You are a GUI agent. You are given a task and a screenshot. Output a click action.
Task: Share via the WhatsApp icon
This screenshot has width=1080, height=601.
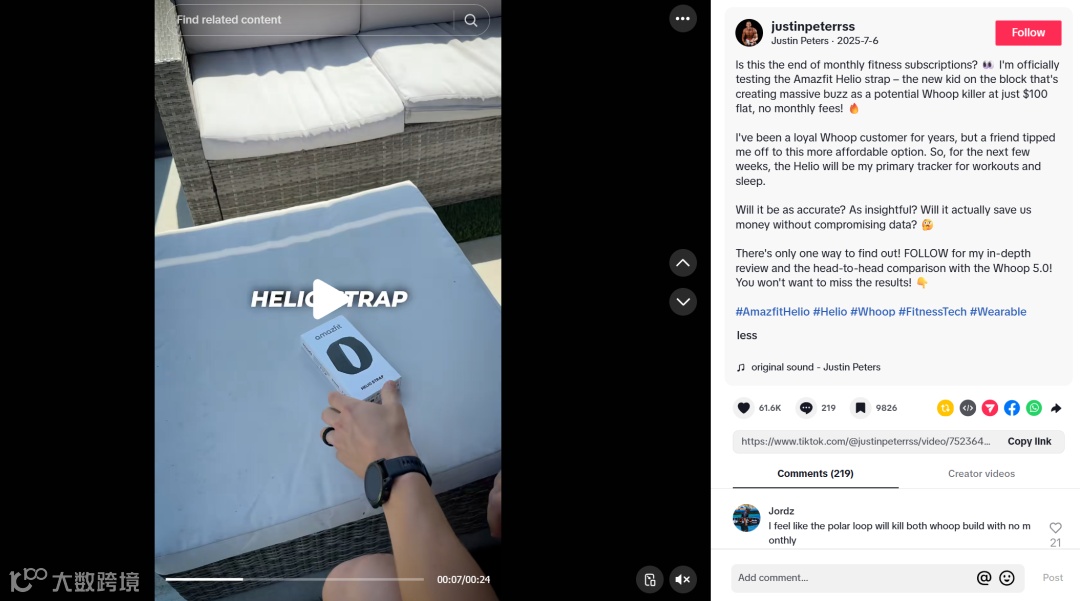1034,408
